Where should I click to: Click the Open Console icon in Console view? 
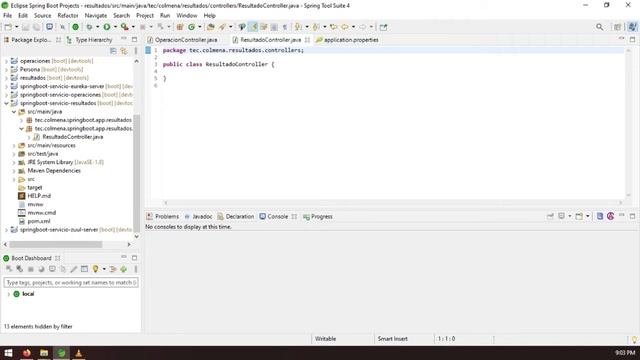point(579,216)
